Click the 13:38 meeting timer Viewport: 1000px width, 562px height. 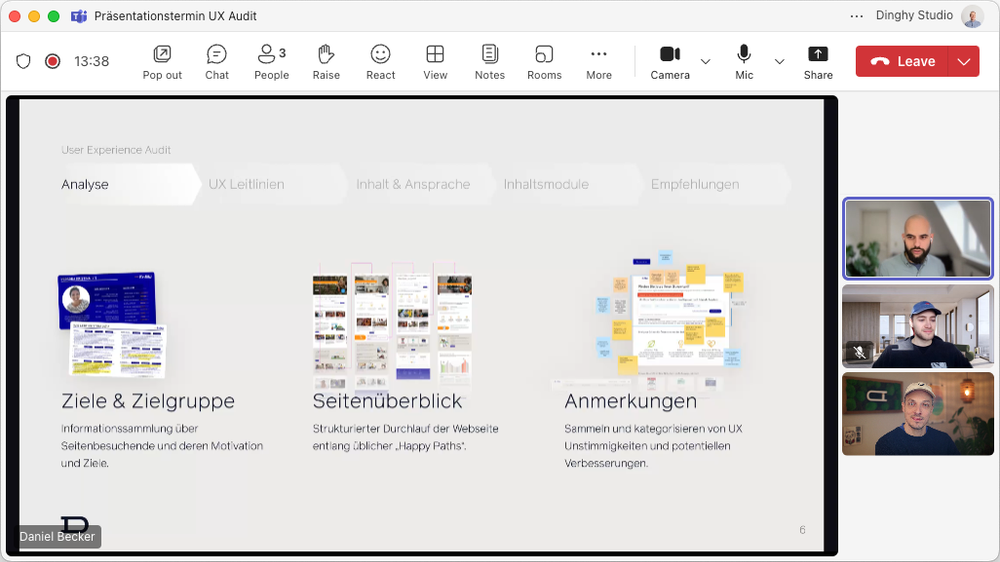[x=91, y=61]
